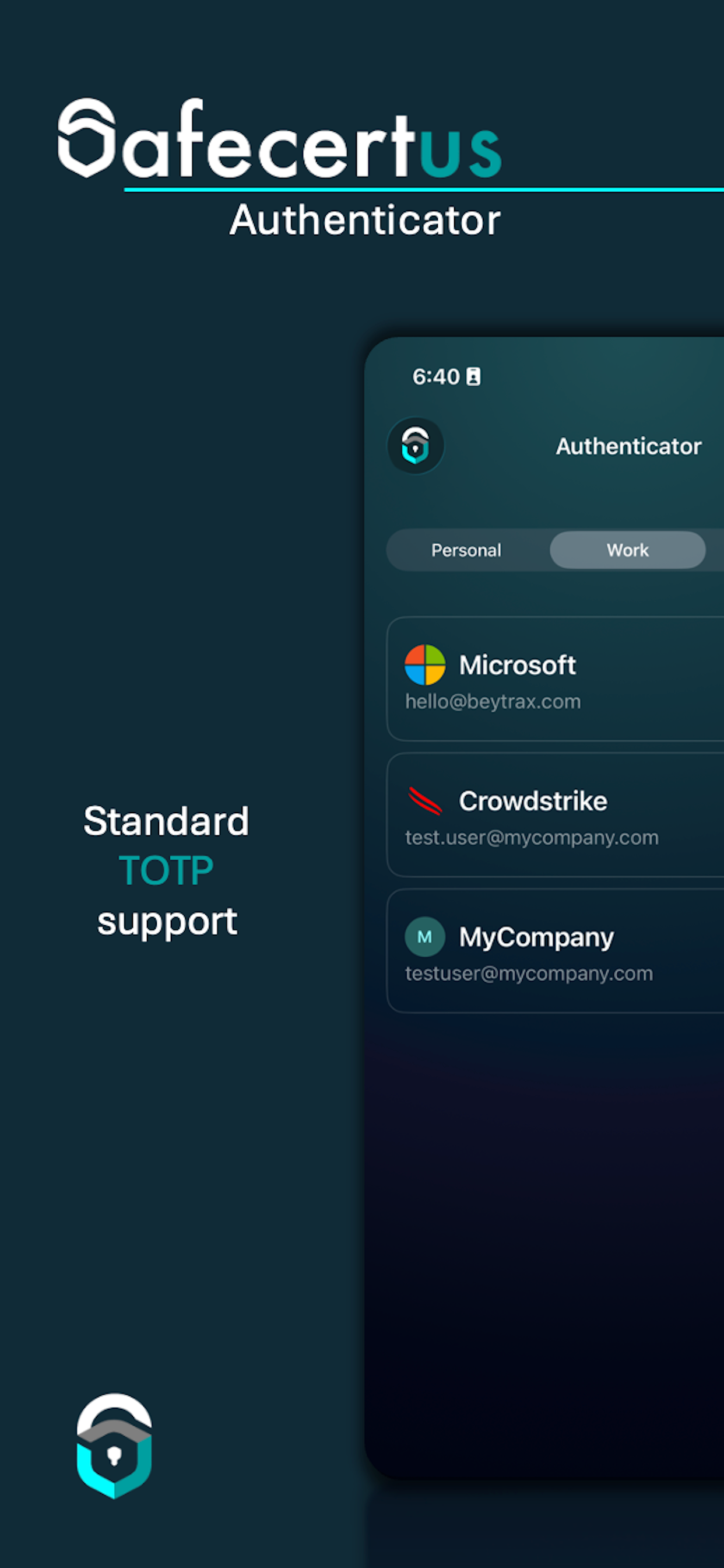Click the teal padlock logo at bottom
Viewport: 724px width, 1568px height.
coord(114,1445)
